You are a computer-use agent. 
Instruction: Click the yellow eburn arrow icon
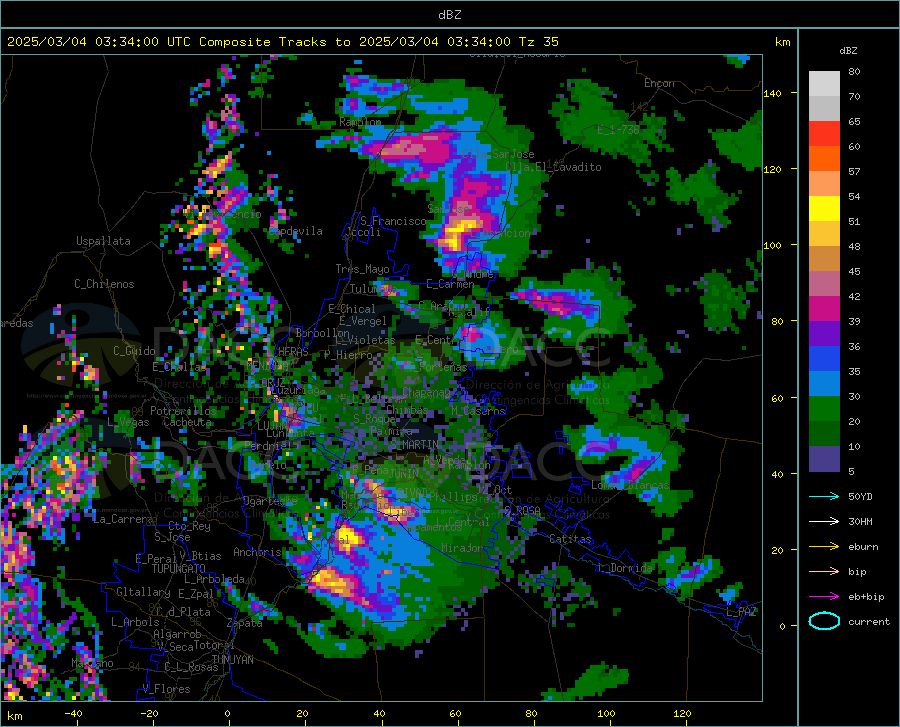click(824, 546)
